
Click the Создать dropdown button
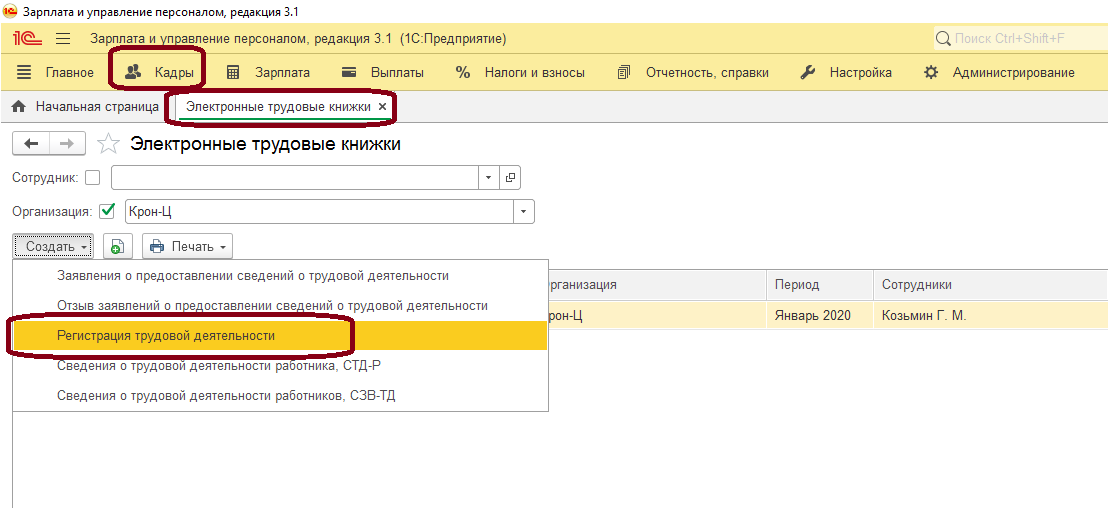coord(53,247)
